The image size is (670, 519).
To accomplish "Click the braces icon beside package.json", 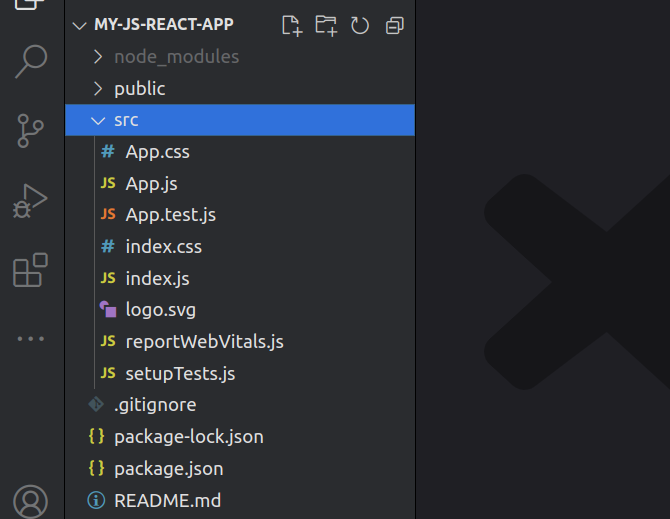I will 96,468.
